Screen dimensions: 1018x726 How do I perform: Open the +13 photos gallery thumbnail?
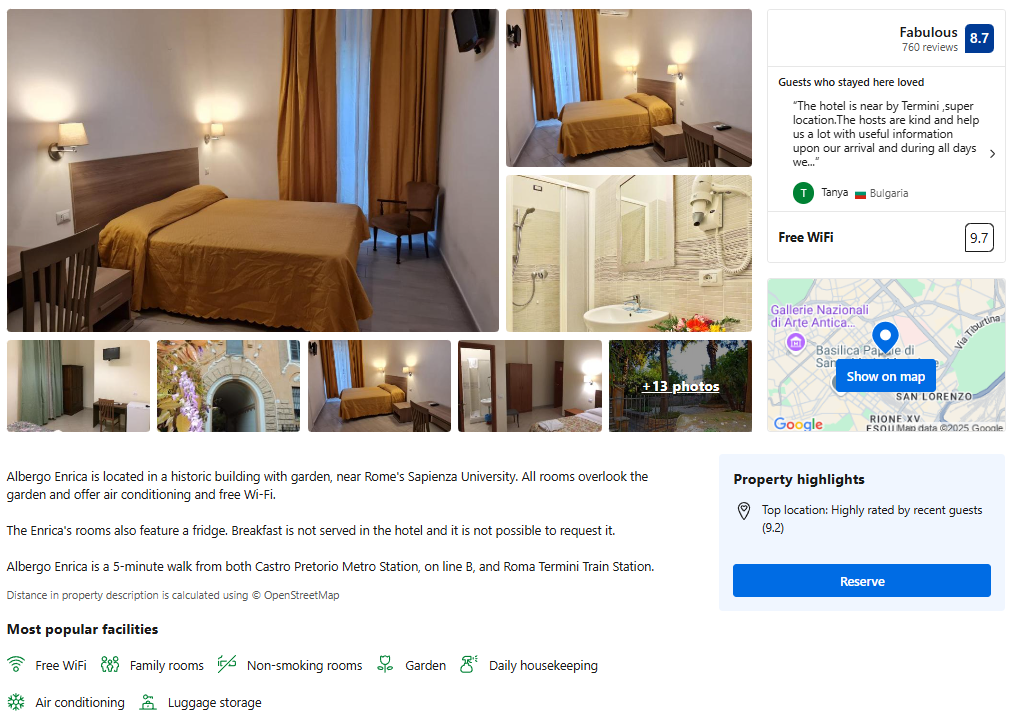(x=680, y=386)
